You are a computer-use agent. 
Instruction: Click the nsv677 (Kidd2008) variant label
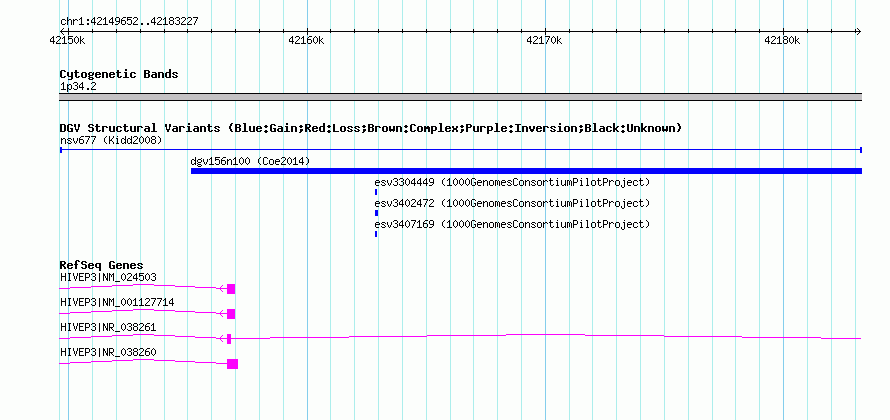pyautogui.click(x=111, y=140)
